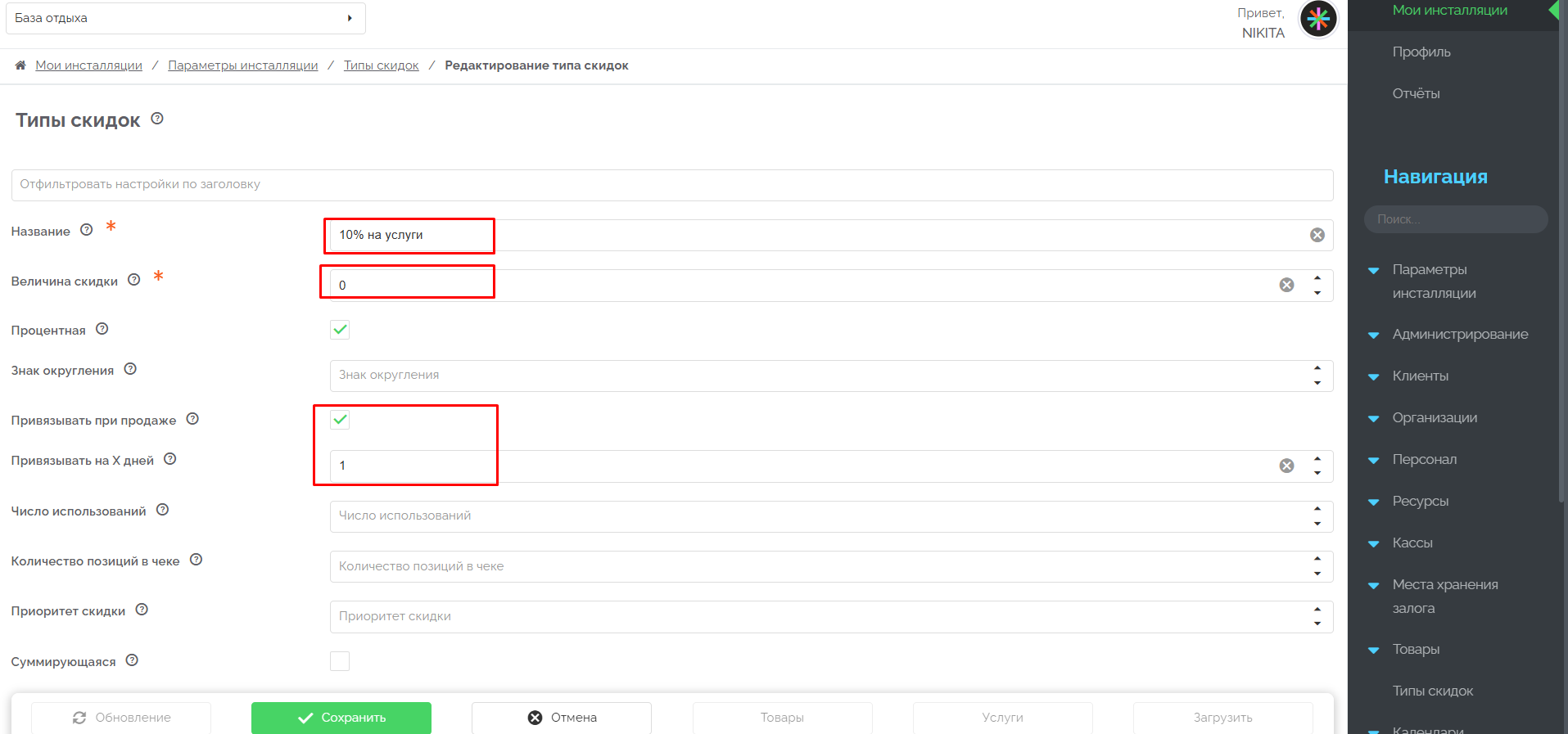Follow the Типы скидок breadcrumb link

(x=381, y=65)
